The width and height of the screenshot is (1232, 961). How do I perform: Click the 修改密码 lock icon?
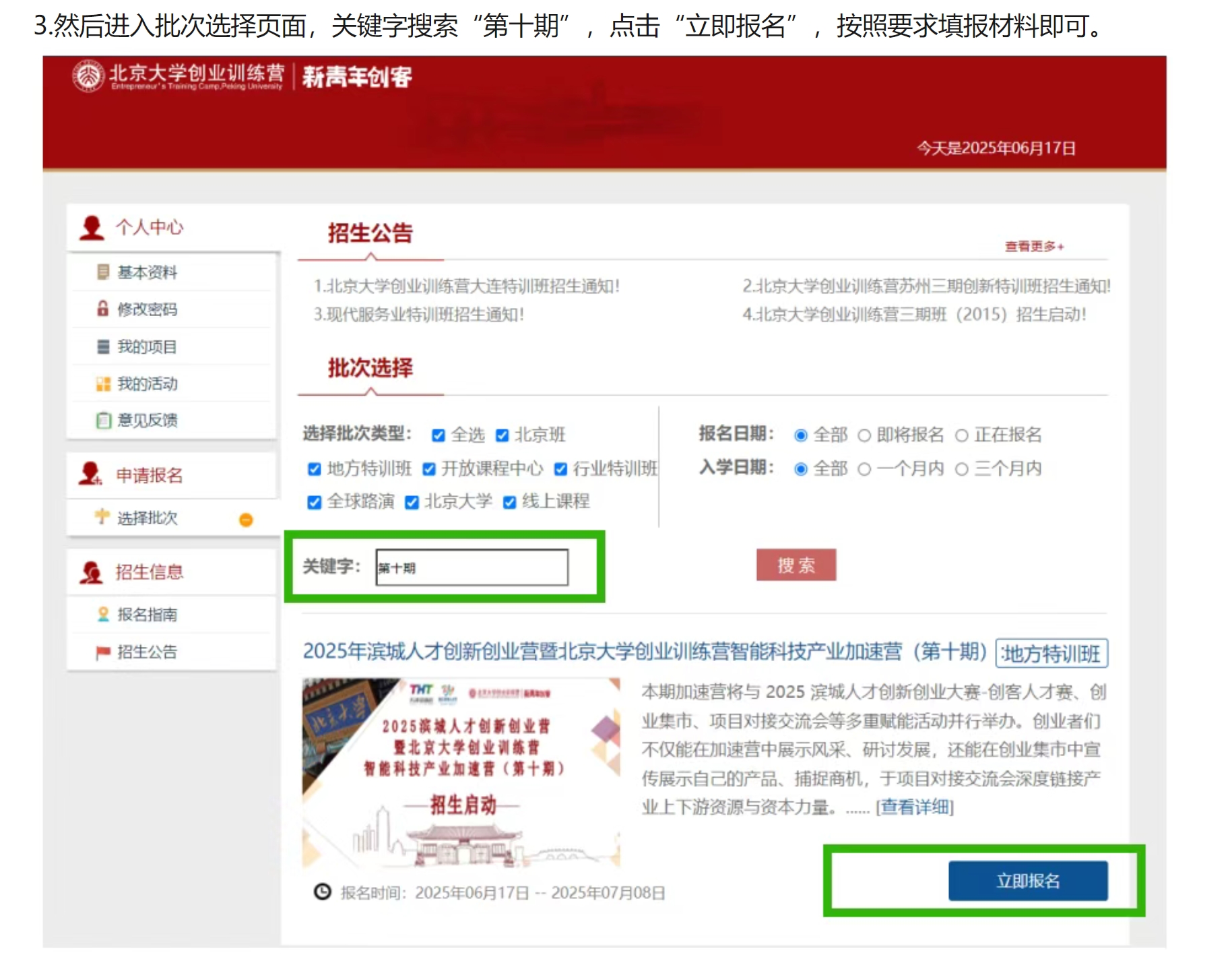pos(102,309)
